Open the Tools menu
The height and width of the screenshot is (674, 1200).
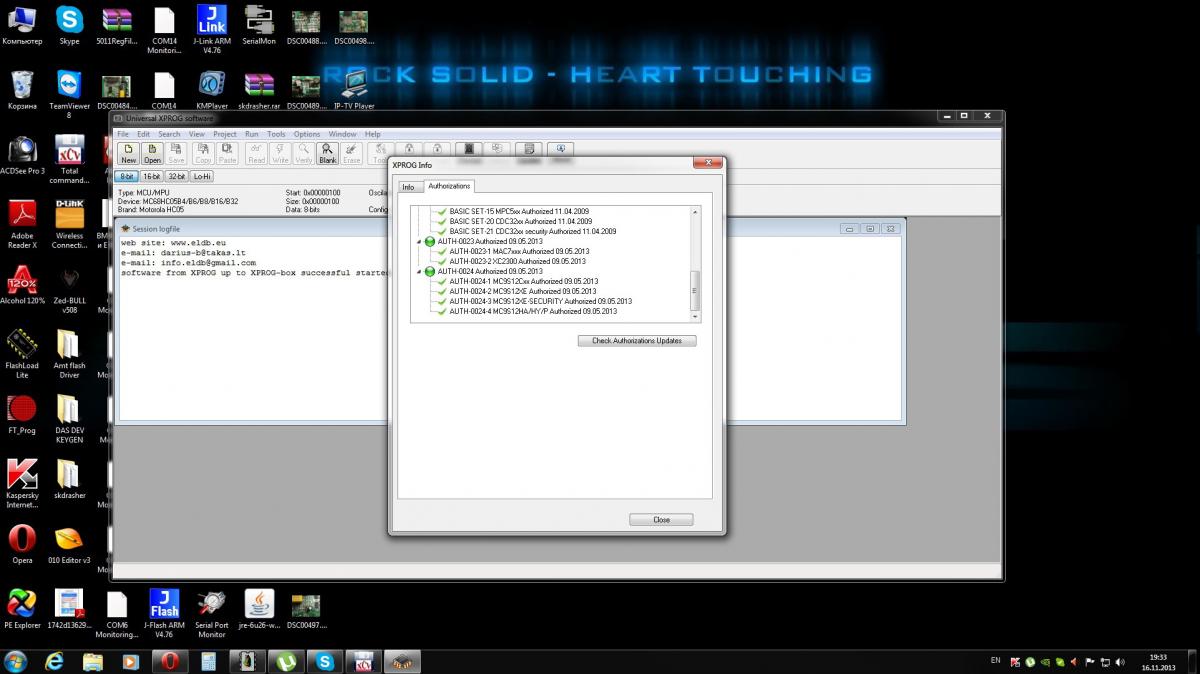coord(276,134)
